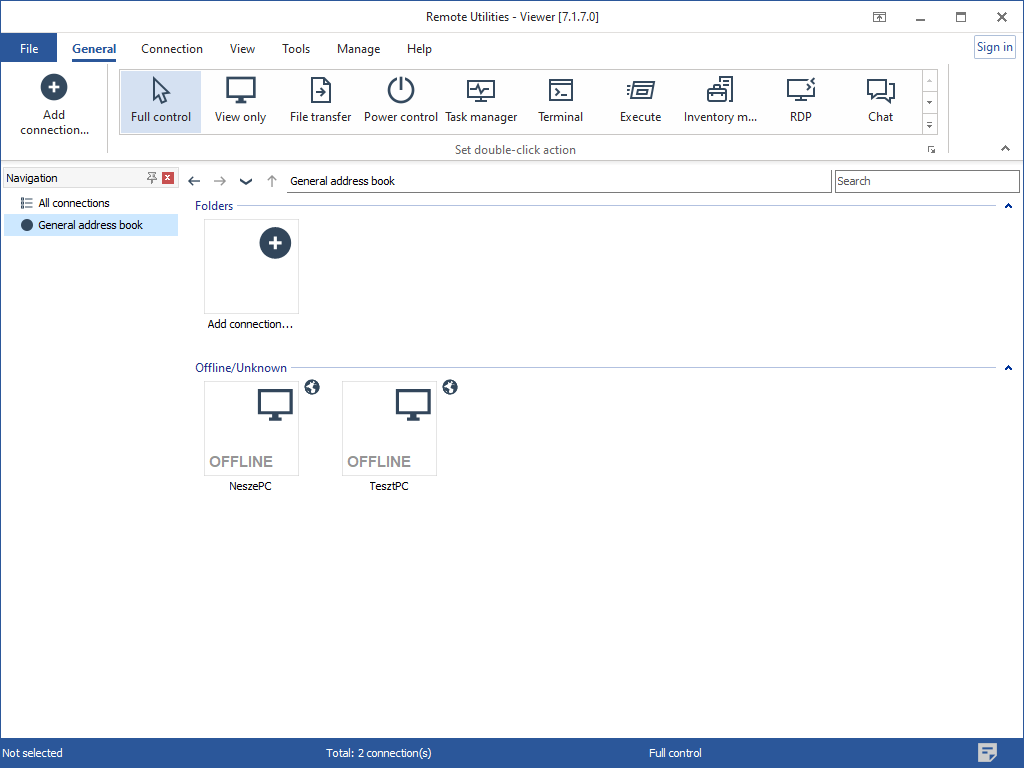Switch to the General tab
This screenshot has height=768, width=1024.
point(94,49)
